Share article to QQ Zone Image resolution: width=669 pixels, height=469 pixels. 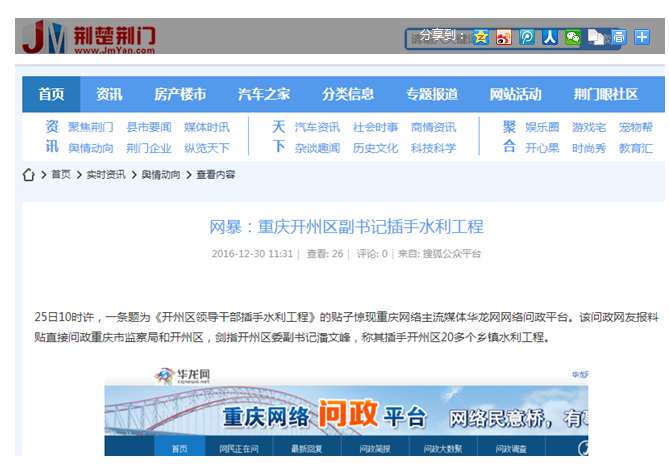pyautogui.click(x=481, y=37)
